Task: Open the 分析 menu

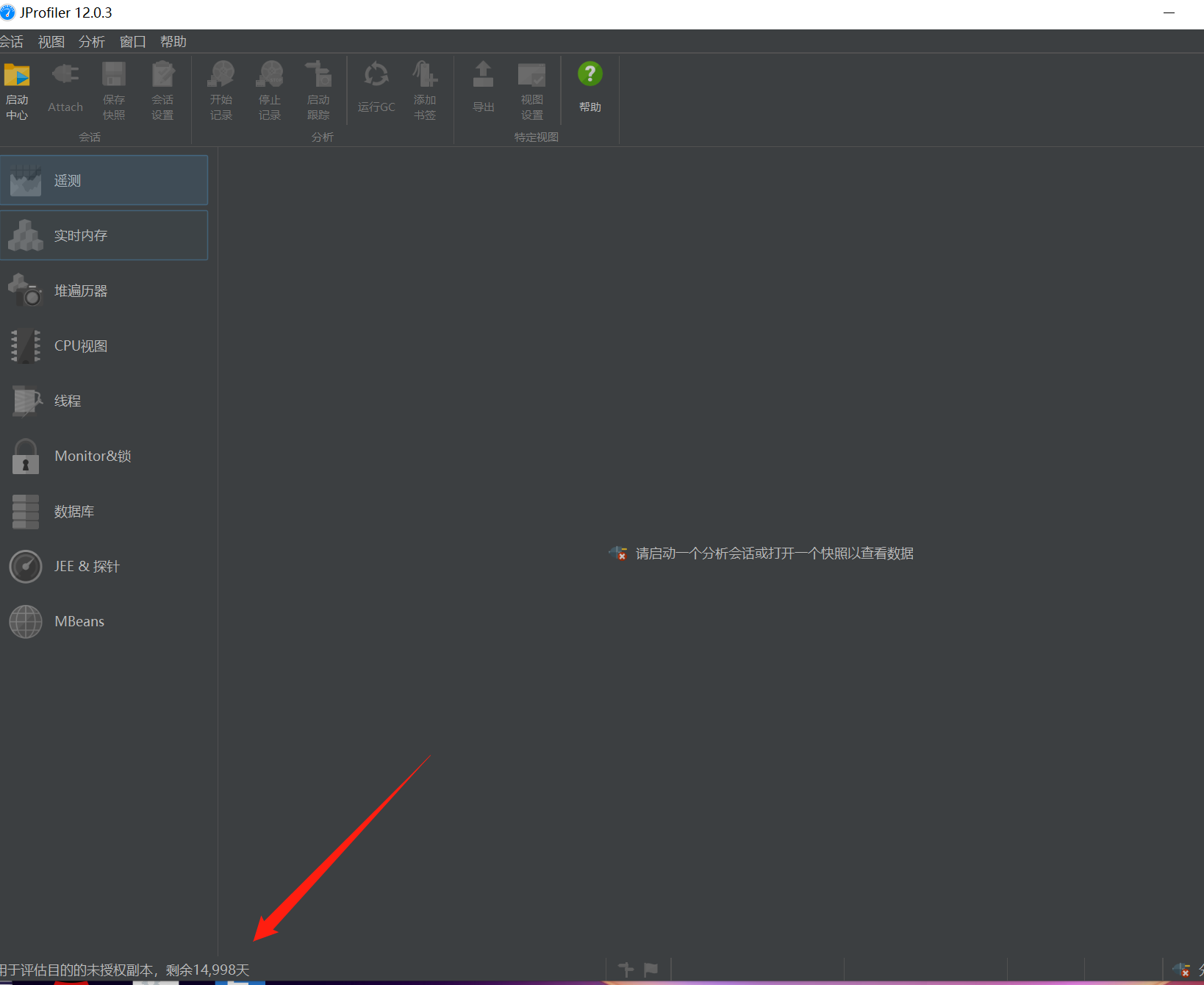Action: [92, 42]
